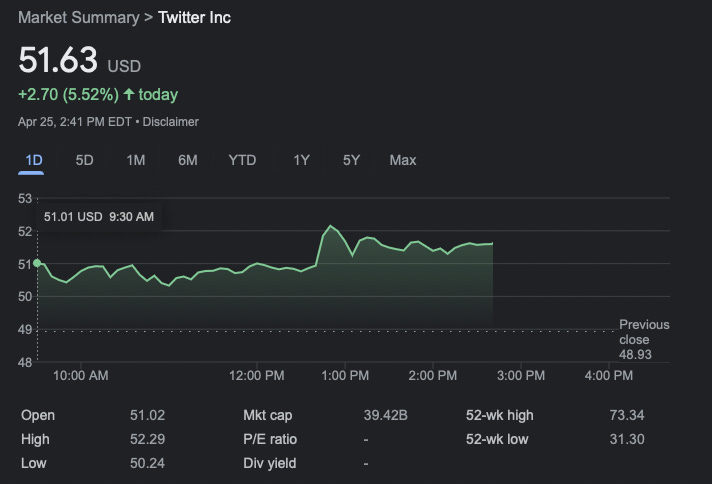Click the Mkt cap label

[267, 415]
